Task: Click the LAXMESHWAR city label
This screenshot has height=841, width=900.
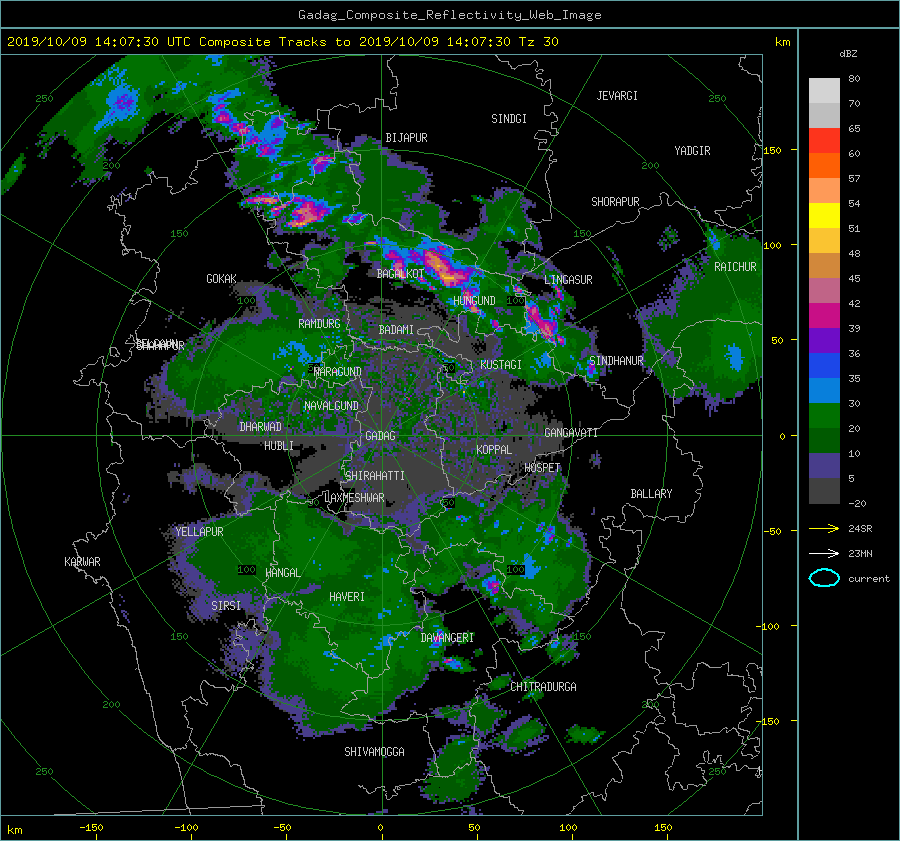Action: coord(355,498)
